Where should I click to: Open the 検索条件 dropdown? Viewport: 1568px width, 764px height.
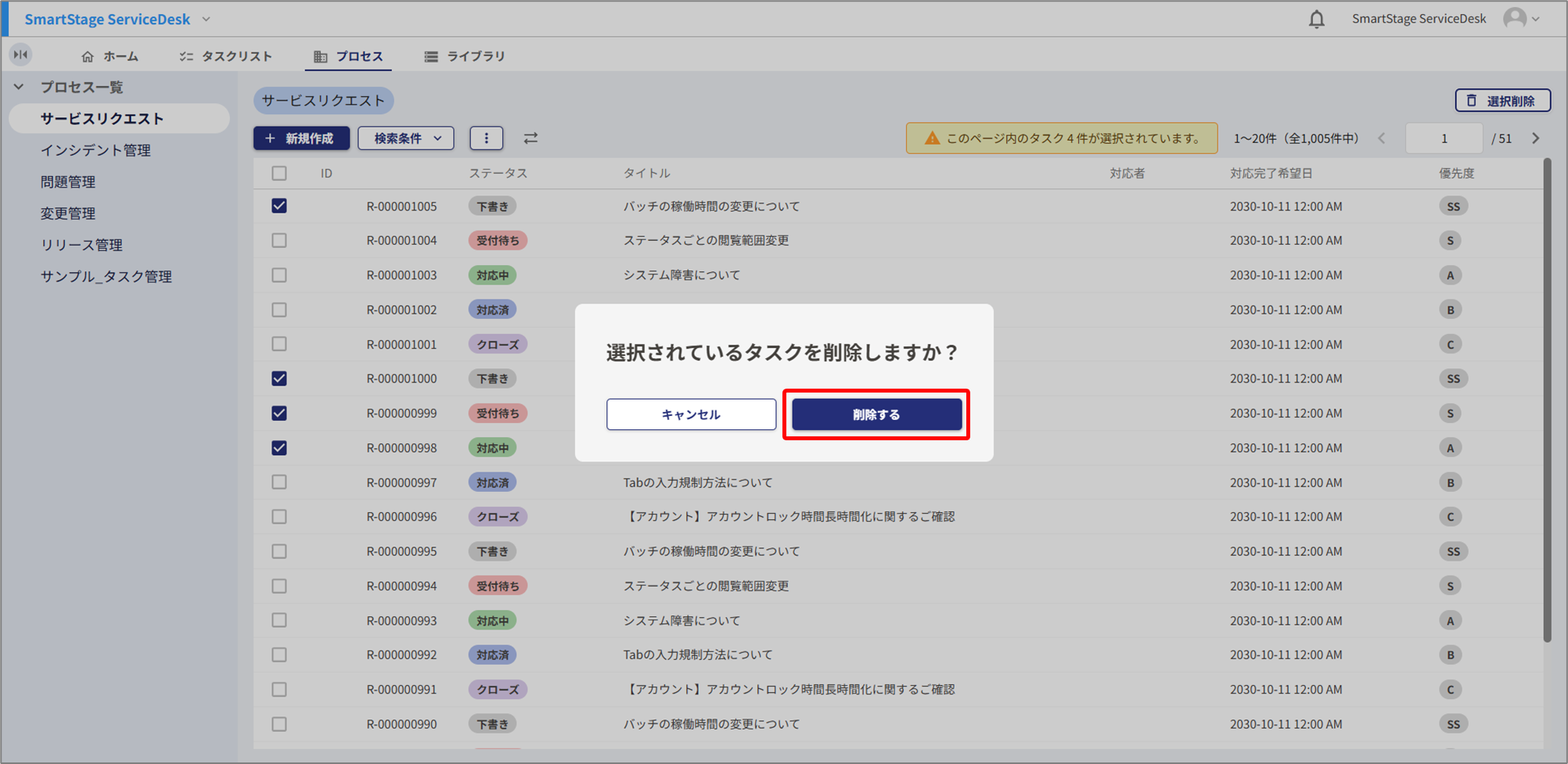click(406, 138)
